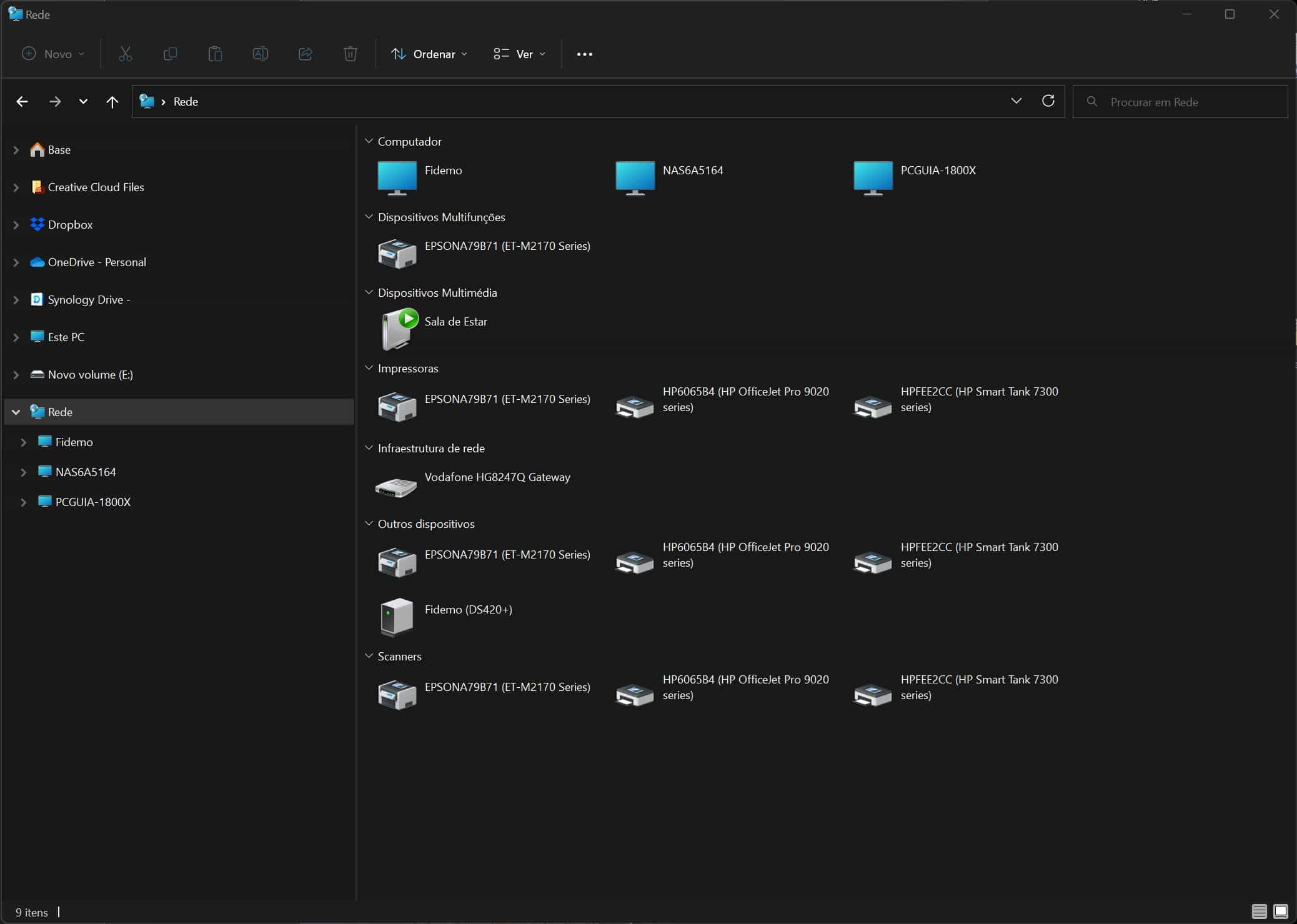Expand Rede tree item in sidebar

pyautogui.click(x=16, y=411)
